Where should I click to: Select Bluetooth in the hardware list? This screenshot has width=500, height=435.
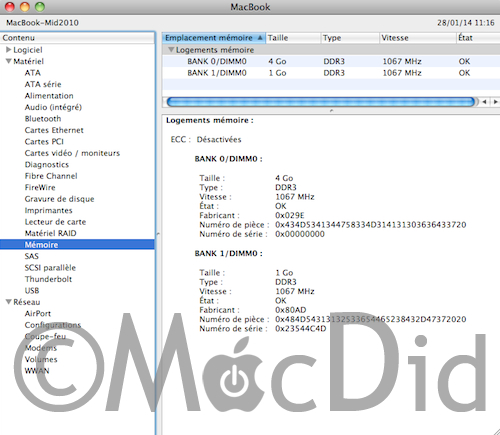point(43,119)
